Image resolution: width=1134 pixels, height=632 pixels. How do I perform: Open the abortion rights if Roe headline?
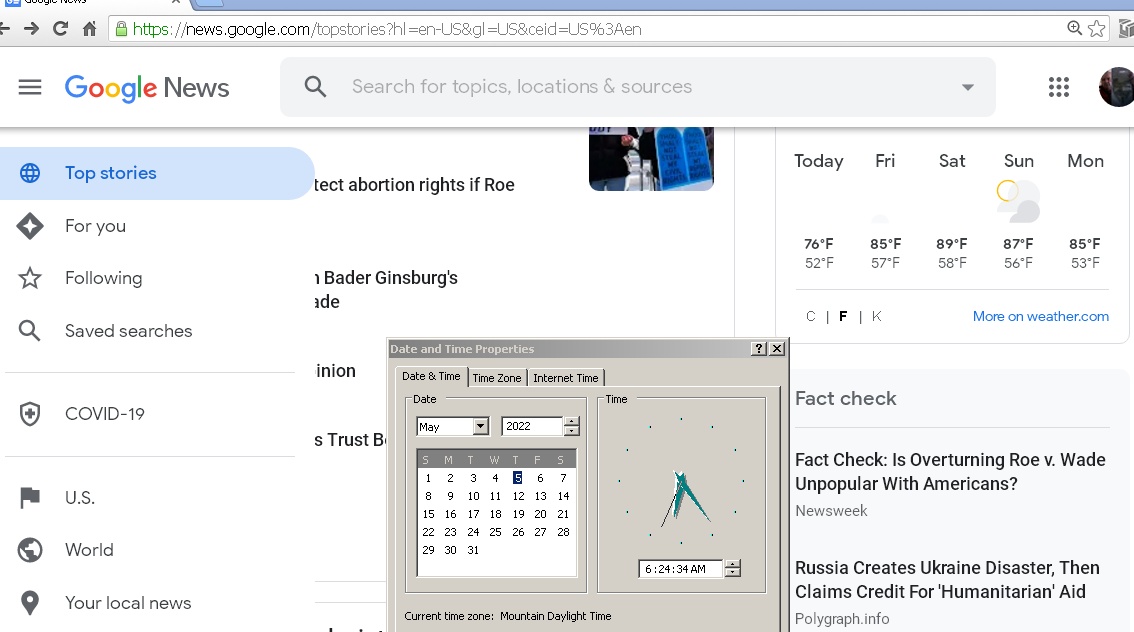pos(414,185)
